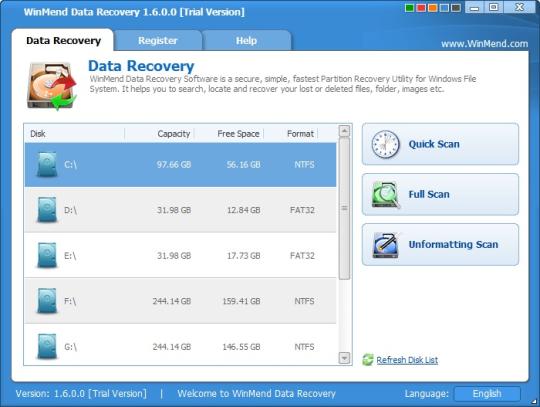The image size is (540, 407).
Task: Click the 12.84 GB free space value
Action: pos(243,210)
